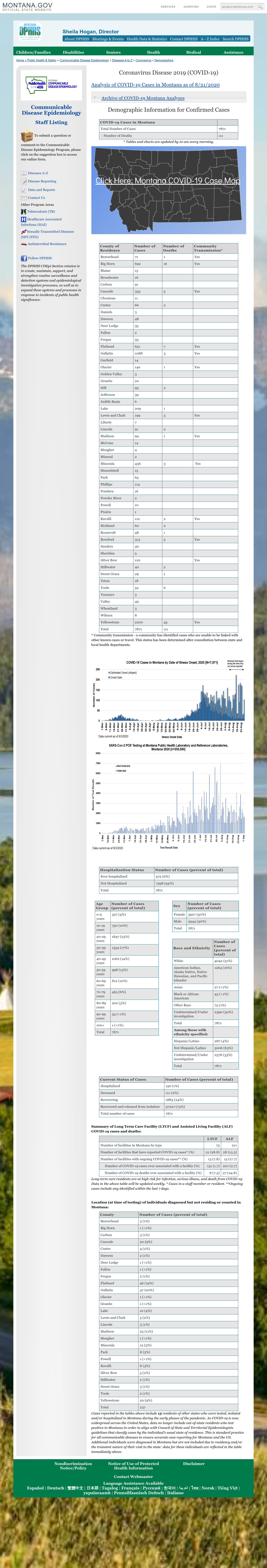Open Antimicrobial Resistance link

(47, 244)
